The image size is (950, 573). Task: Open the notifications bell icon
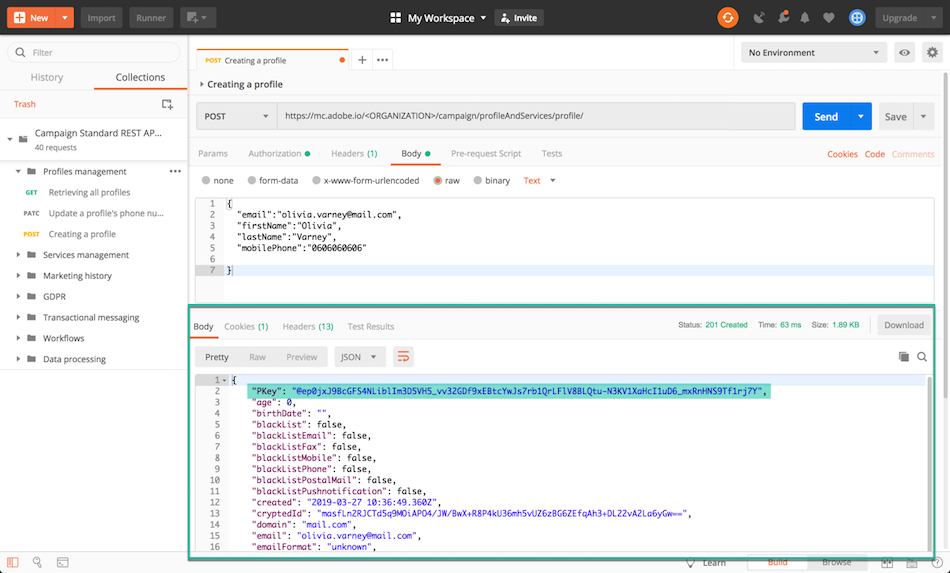[805, 17]
